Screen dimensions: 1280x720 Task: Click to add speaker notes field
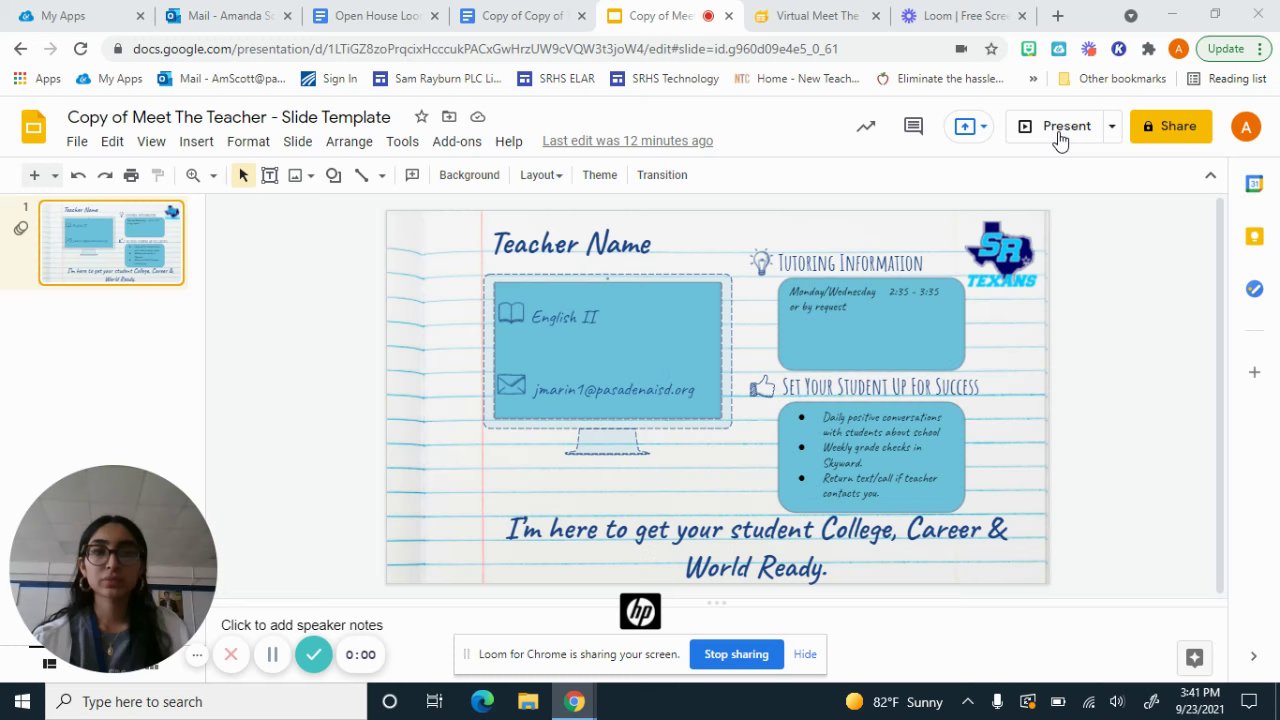pyautogui.click(x=302, y=625)
